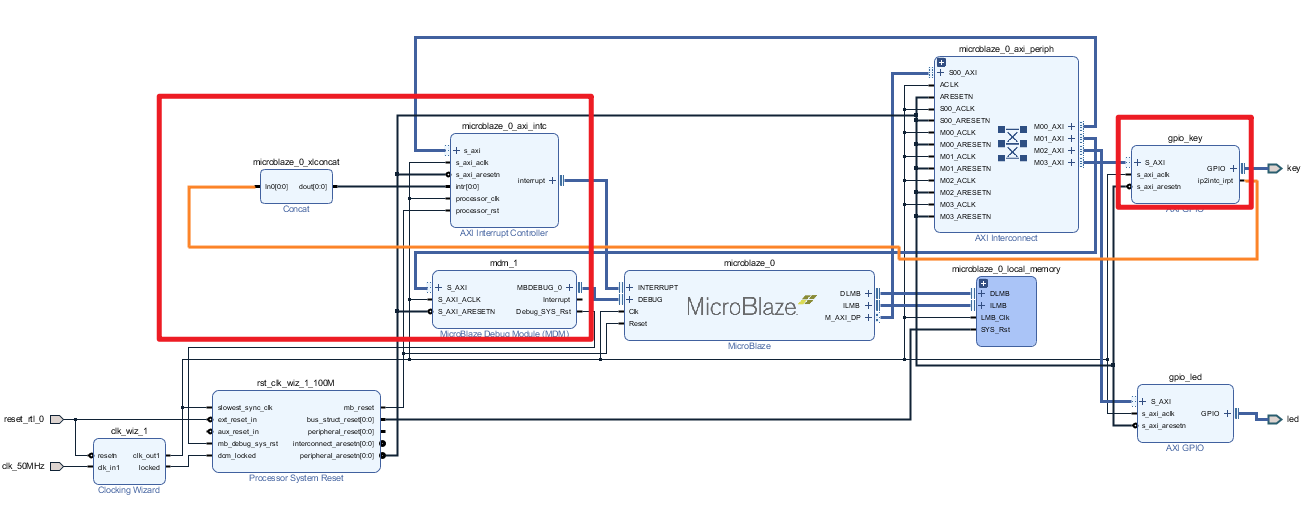1304x507 pixels.
Task: Click processor_rst pin on axi_intc
Action: click(x=476, y=210)
